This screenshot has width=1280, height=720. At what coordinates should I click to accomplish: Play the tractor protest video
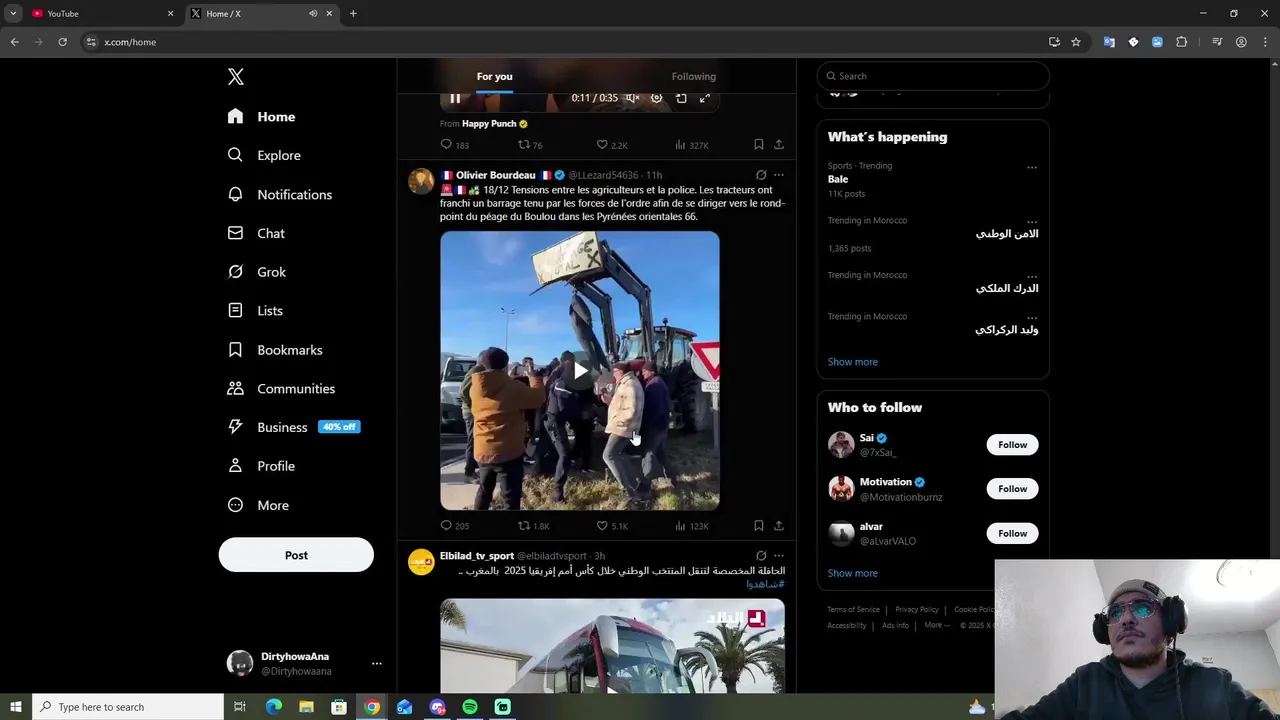coord(580,371)
